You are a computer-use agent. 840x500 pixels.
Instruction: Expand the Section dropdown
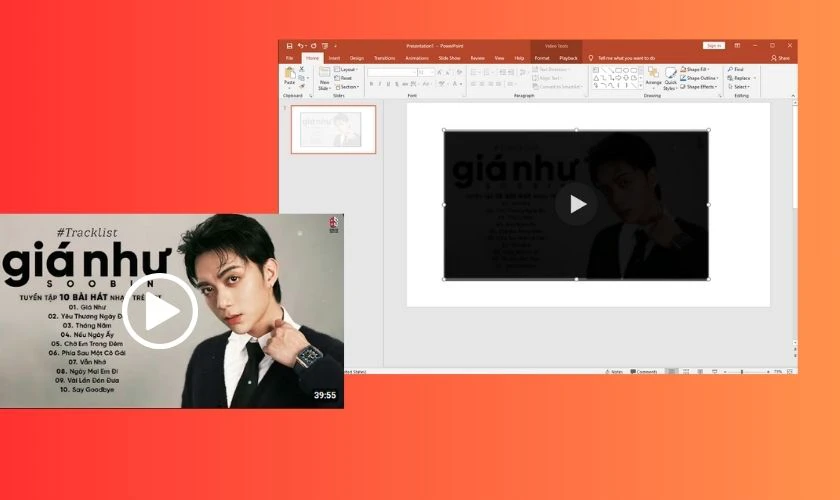[347, 87]
